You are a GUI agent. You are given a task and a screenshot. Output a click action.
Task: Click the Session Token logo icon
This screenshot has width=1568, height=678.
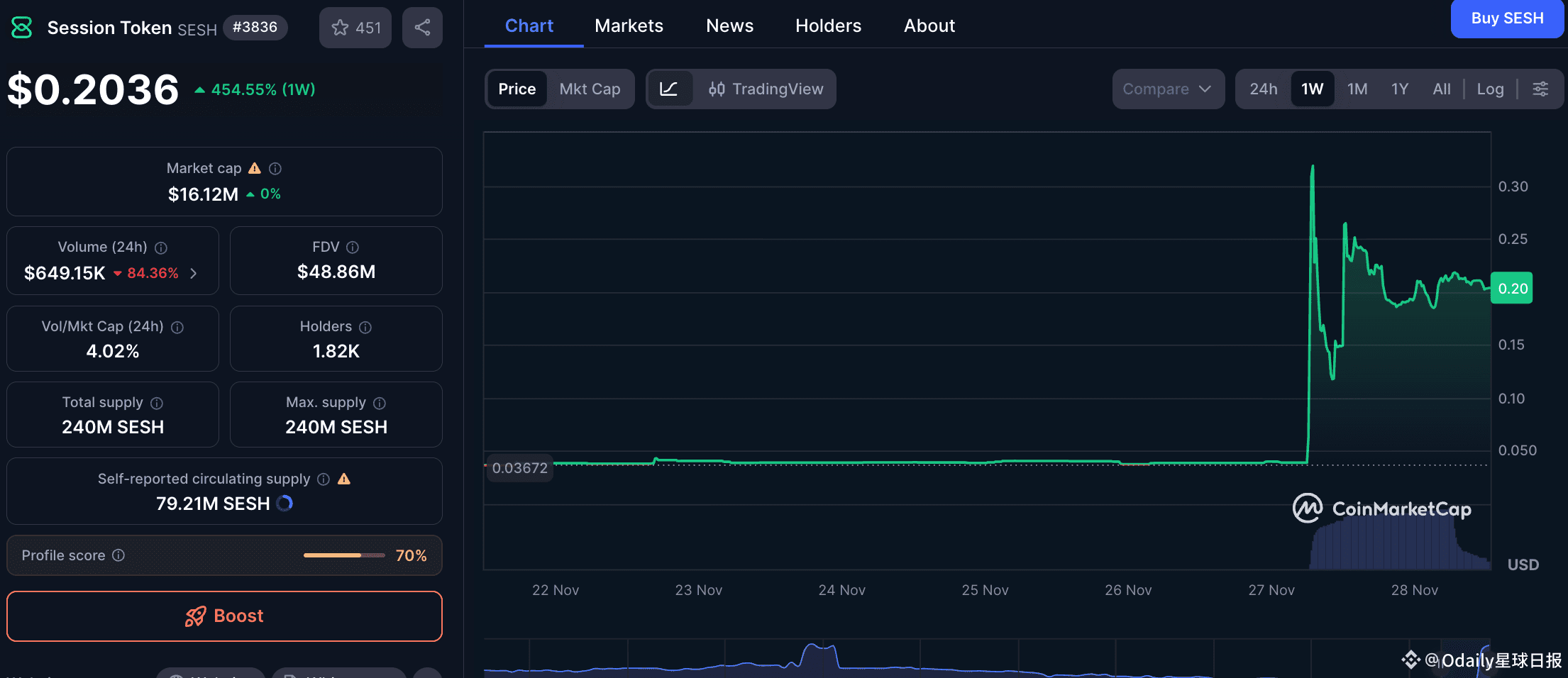click(x=22, y=28)
